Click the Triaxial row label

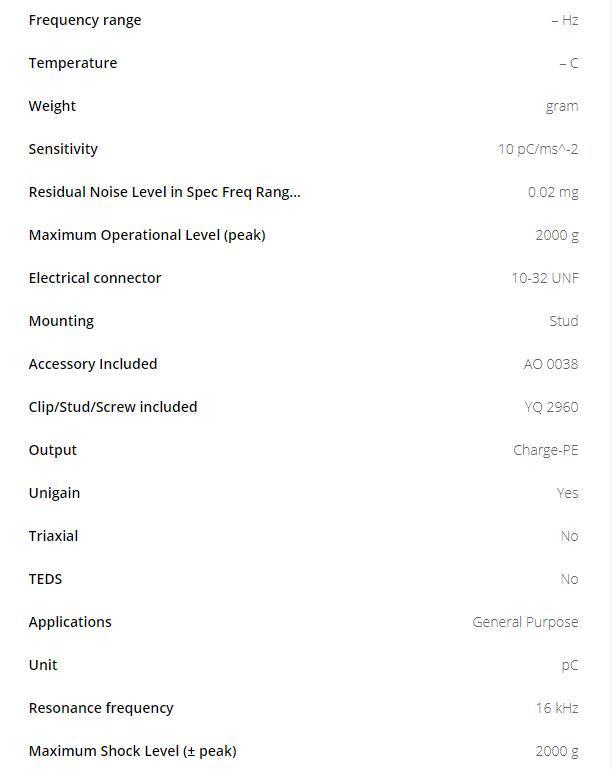click(53, 536)
